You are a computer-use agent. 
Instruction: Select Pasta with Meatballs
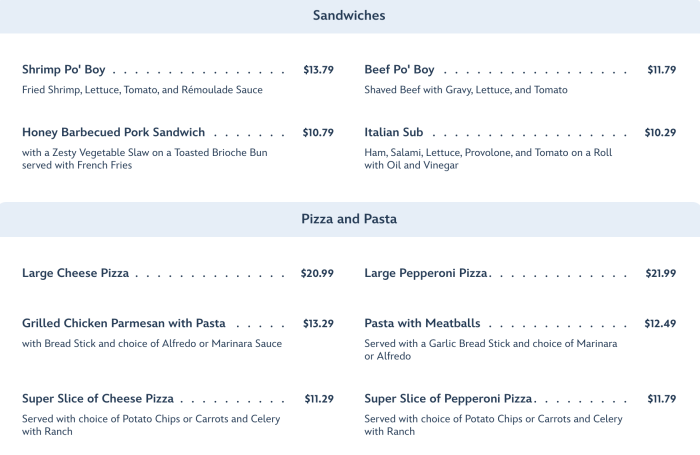(423, 324)
